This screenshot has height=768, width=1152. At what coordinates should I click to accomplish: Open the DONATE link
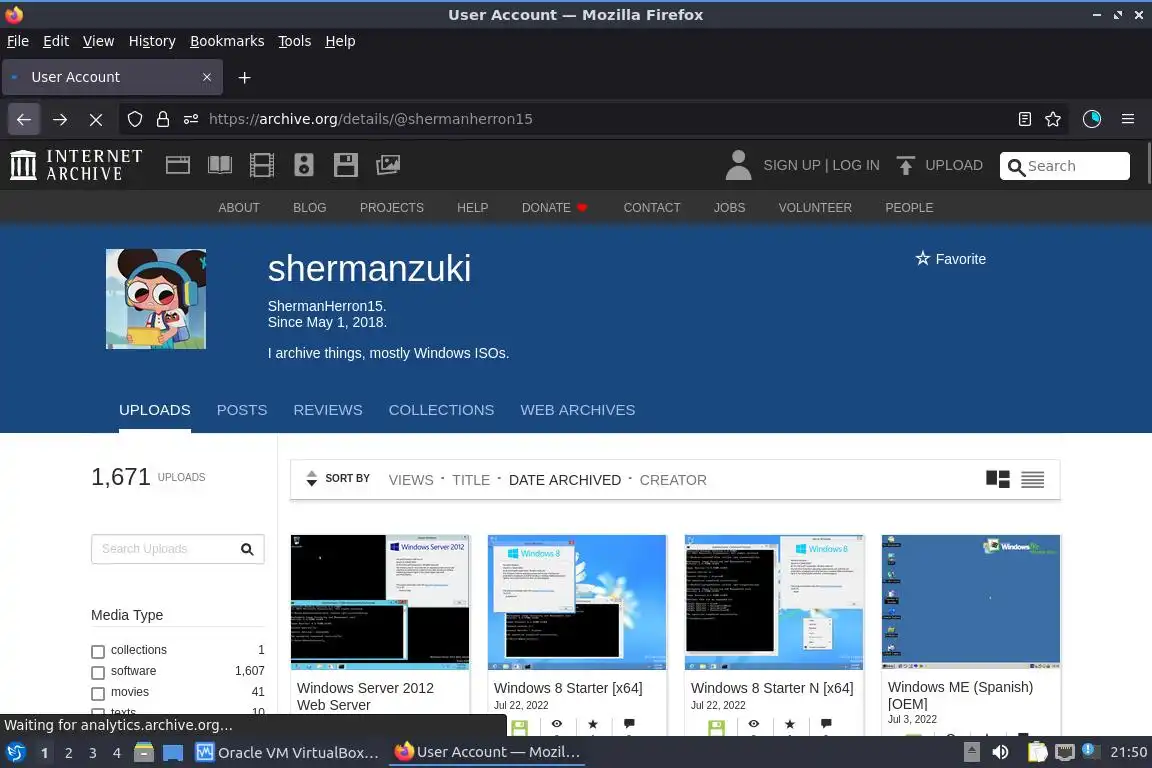coord(555,208)
